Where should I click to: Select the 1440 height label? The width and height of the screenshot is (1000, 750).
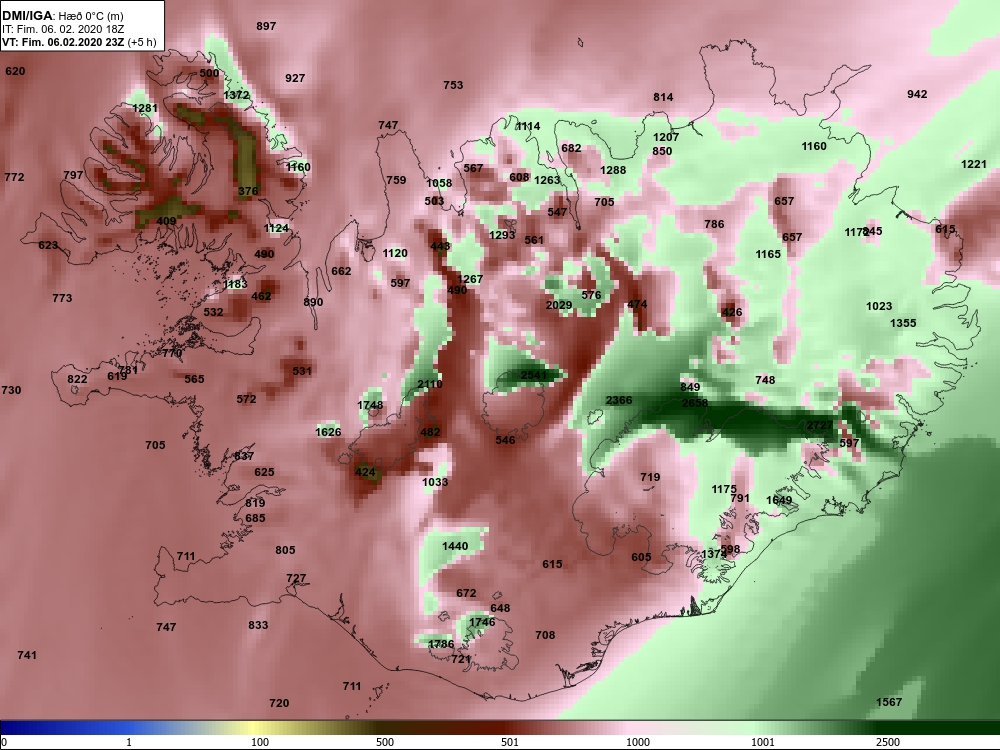point(455,547)
